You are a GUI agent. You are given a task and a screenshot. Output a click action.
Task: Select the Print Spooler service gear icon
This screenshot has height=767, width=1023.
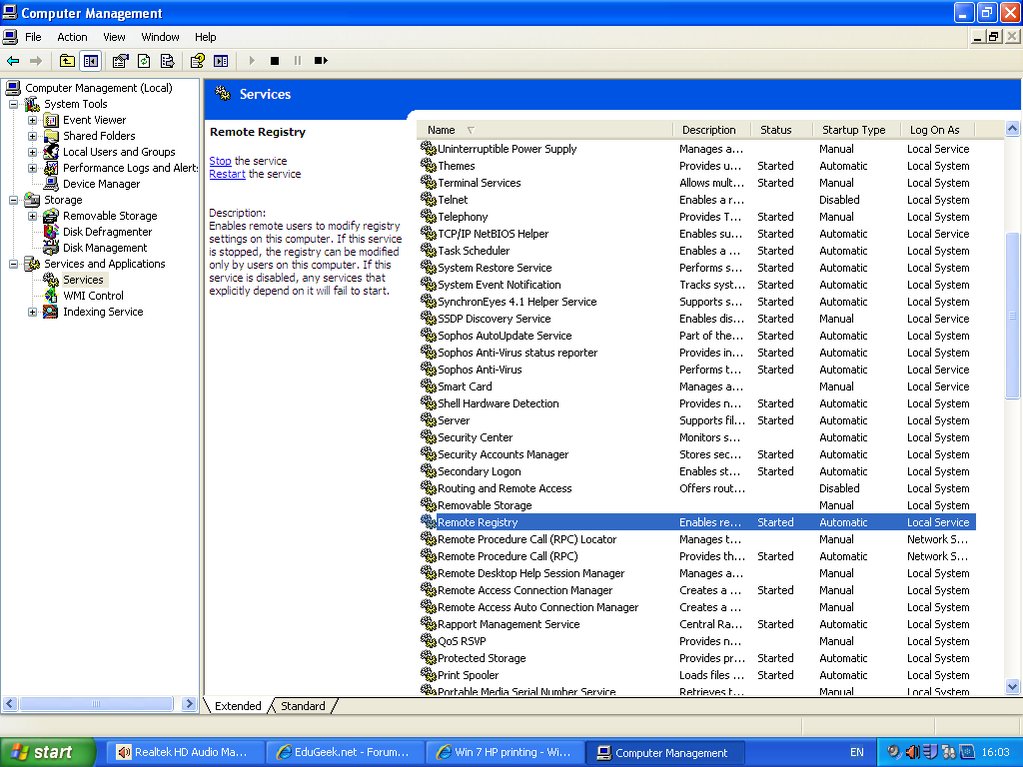tap(428, 674)
